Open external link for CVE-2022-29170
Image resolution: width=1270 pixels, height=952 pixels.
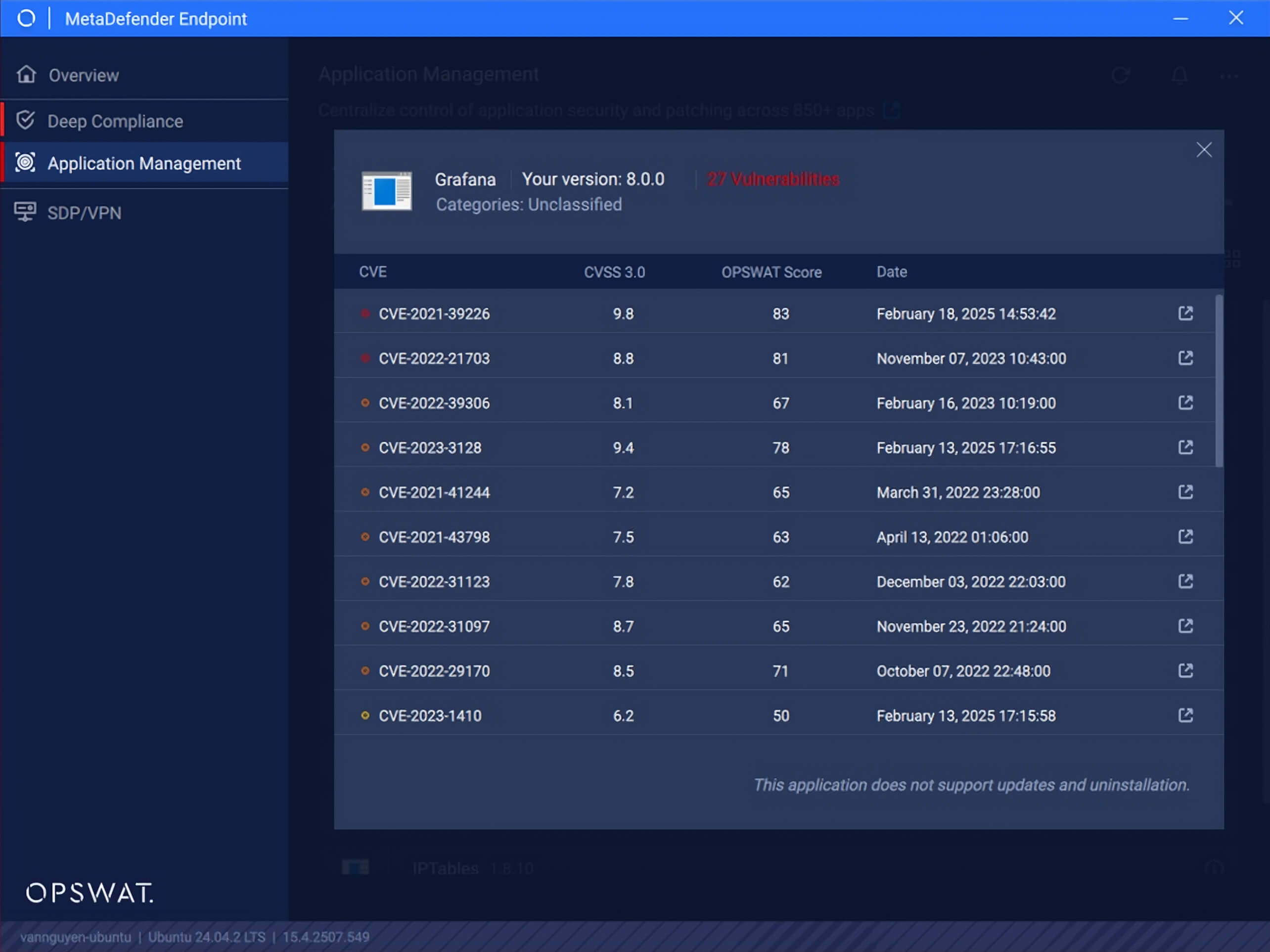click(x=1185, y=671)
